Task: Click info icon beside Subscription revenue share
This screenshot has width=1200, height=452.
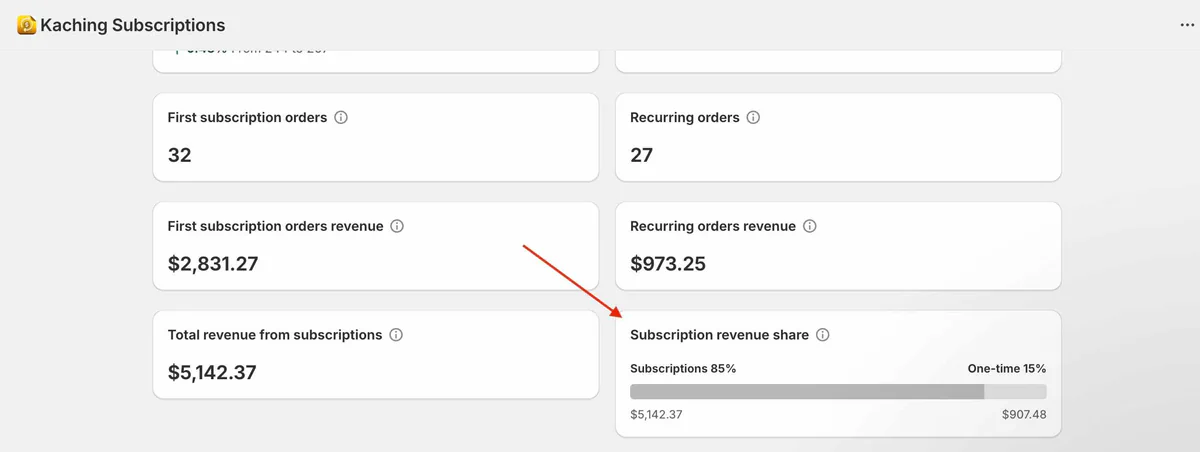Action: (x=823, y=335)
